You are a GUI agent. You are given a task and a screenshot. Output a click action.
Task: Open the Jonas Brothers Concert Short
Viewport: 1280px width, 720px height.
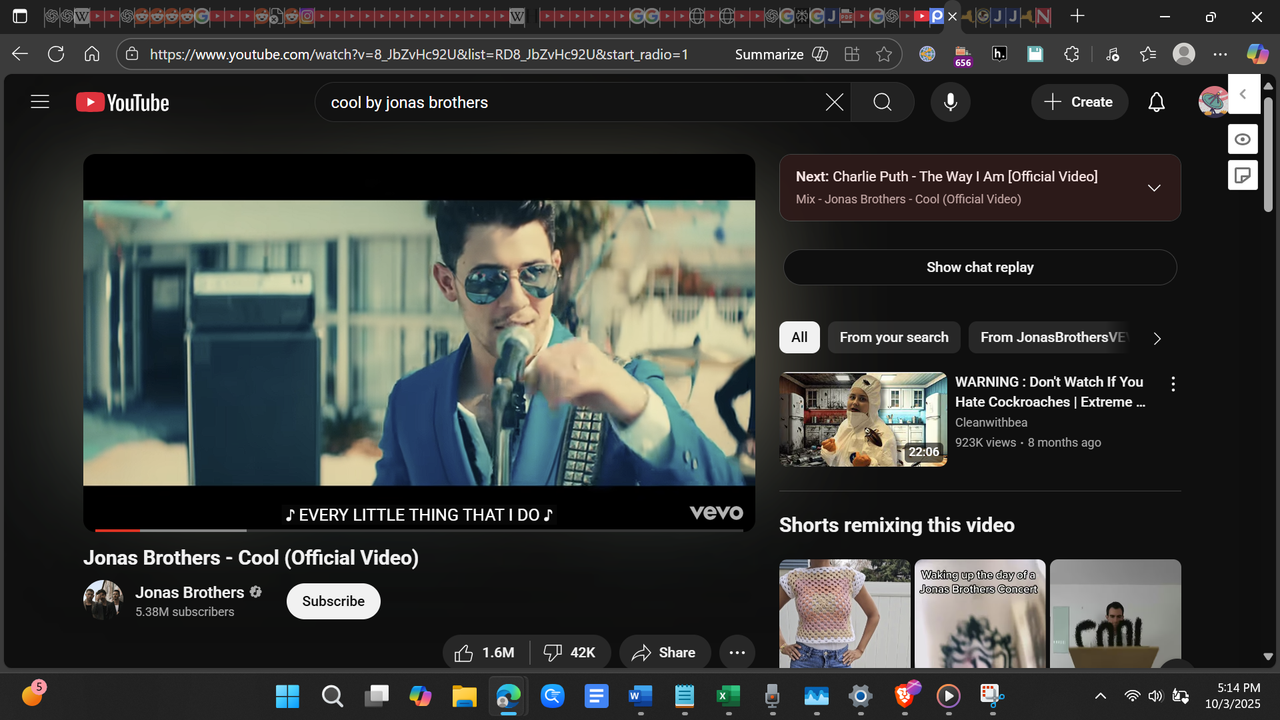pos(980,613)
